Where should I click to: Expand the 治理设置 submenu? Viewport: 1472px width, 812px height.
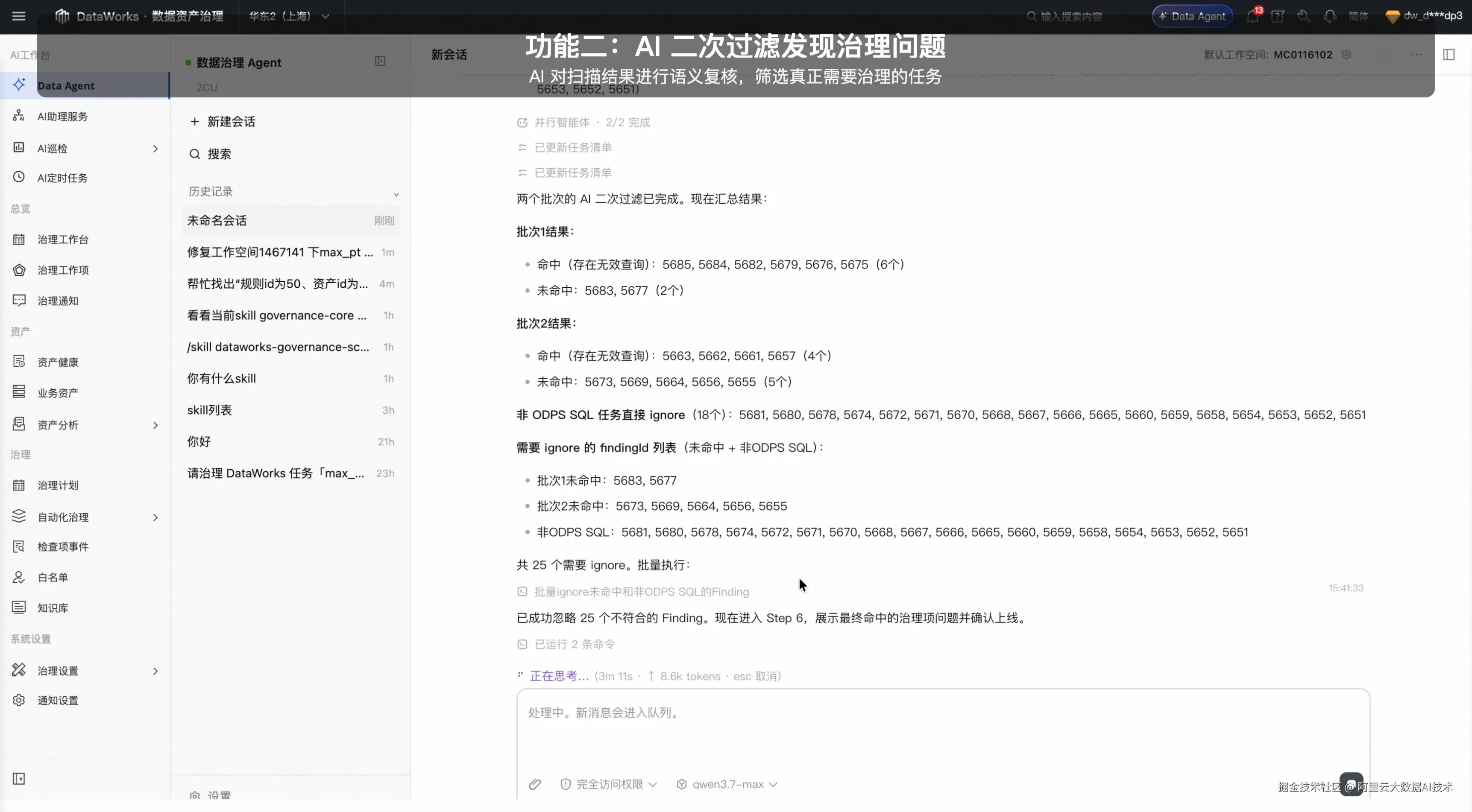pyautogui.click(x=155, y=671)
